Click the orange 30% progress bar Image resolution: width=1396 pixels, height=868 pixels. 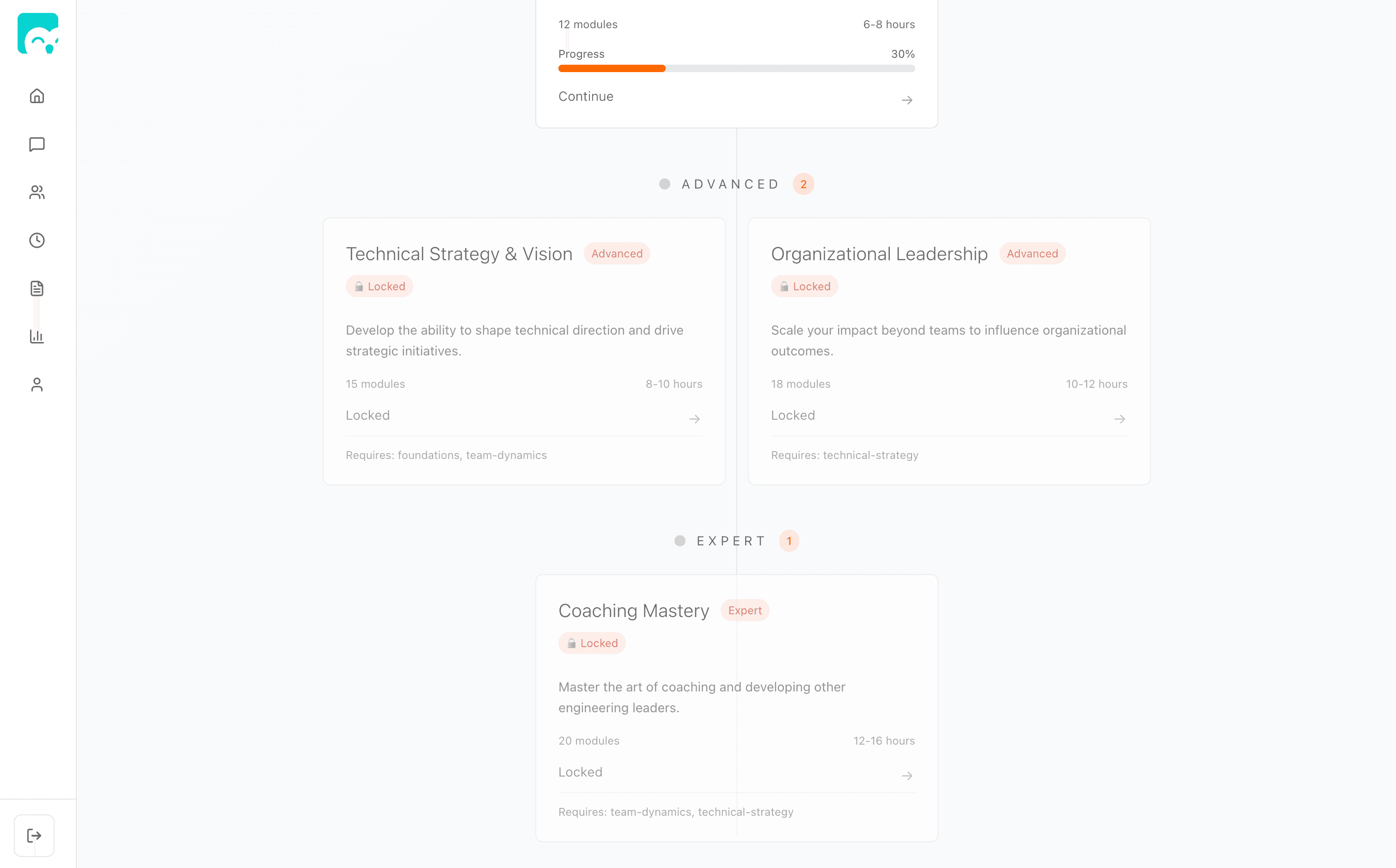tap(611, 68)
